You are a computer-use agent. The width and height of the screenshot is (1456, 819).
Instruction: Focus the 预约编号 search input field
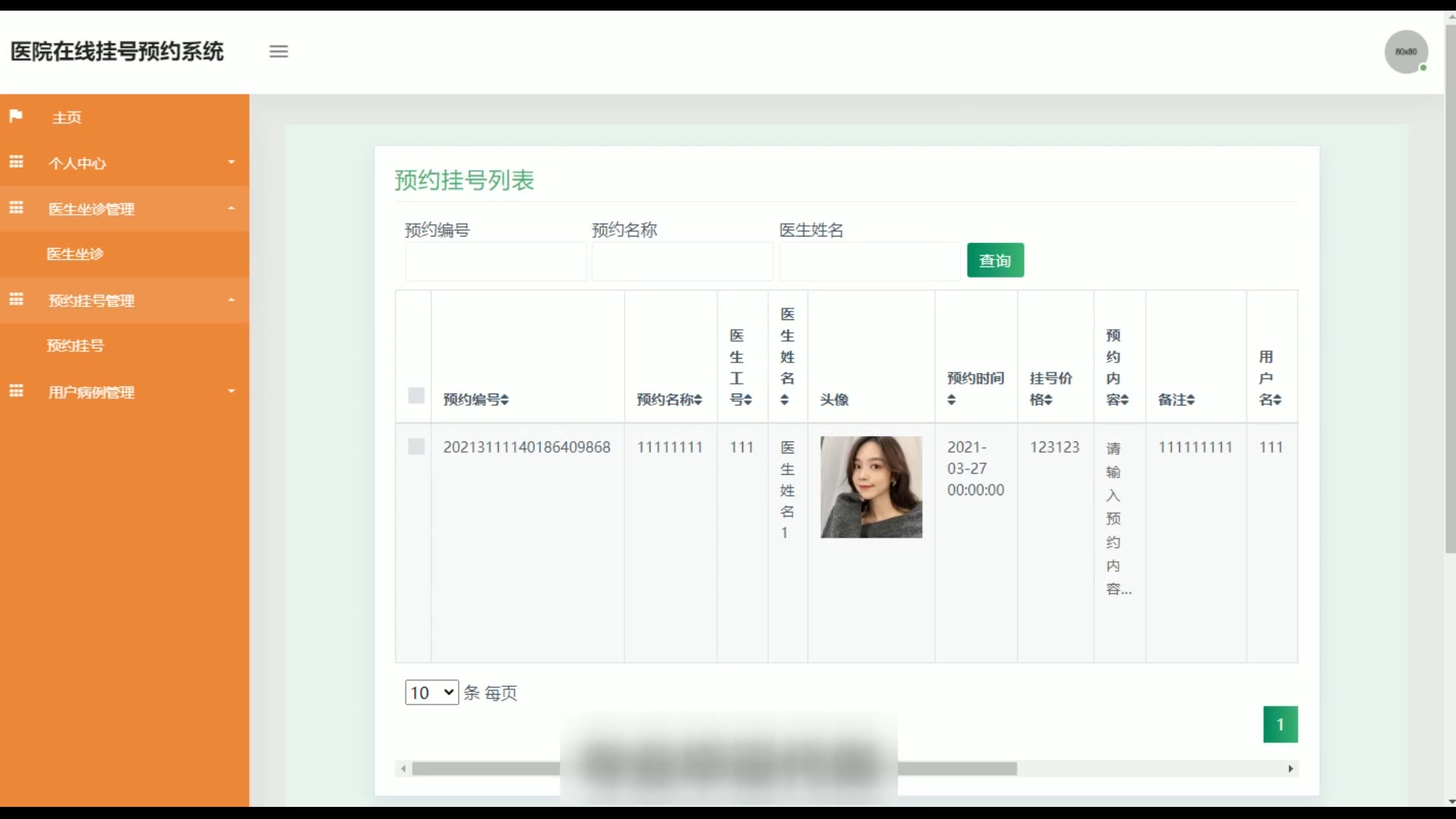495,262
